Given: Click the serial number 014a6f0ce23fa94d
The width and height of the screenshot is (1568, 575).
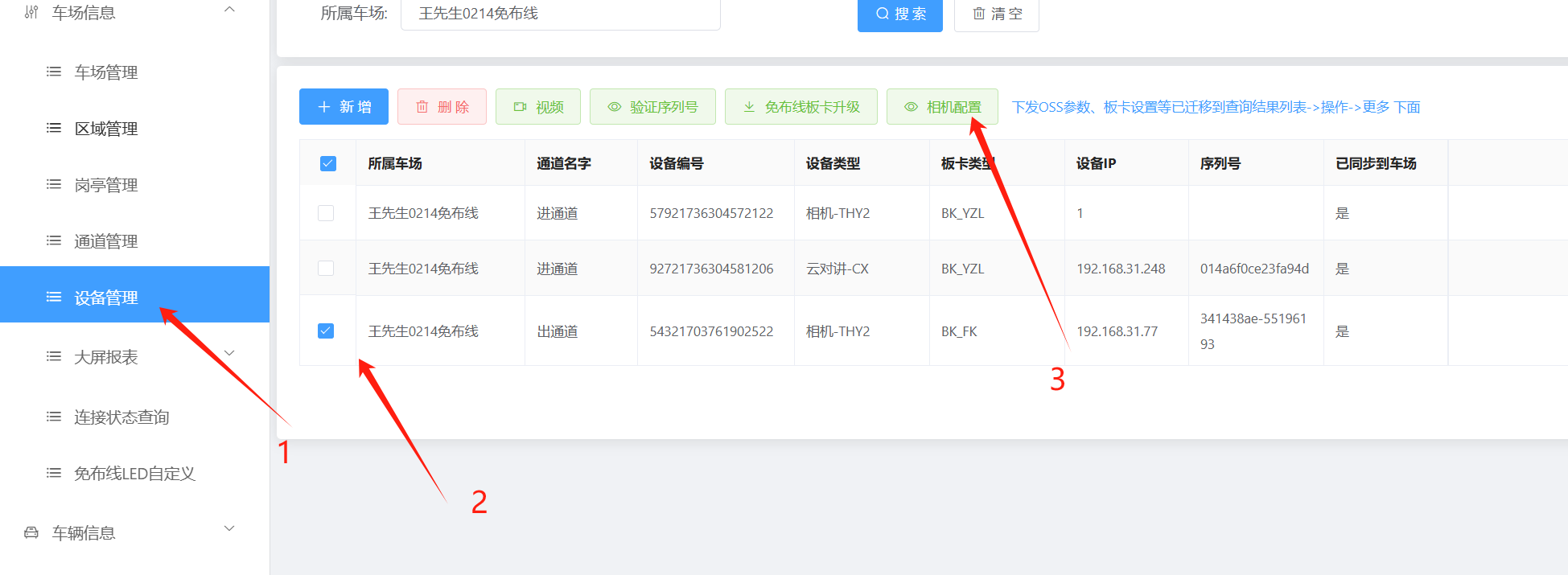Looking at the screenshot, I should pos(1254,269).
